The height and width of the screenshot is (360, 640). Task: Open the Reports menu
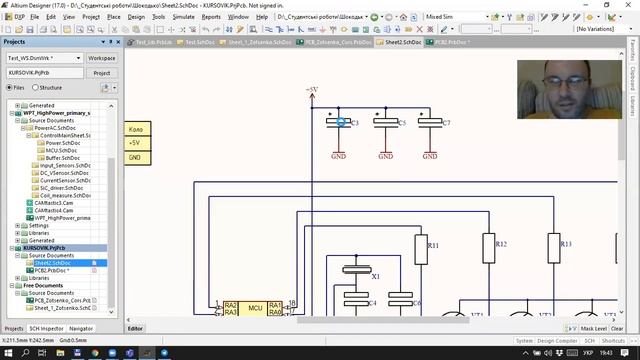(211, 17)
